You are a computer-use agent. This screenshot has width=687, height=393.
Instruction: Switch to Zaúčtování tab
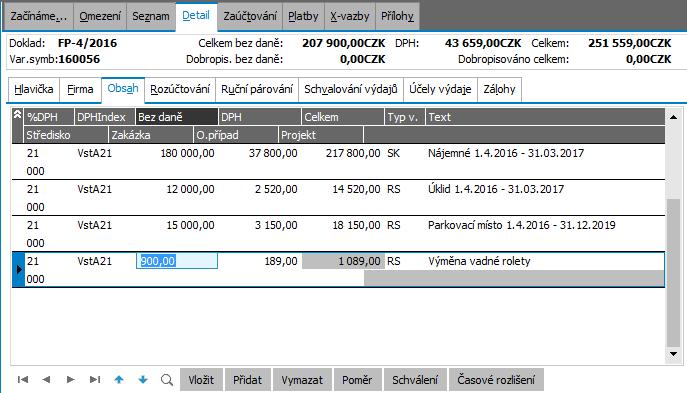tap(250, 16)
